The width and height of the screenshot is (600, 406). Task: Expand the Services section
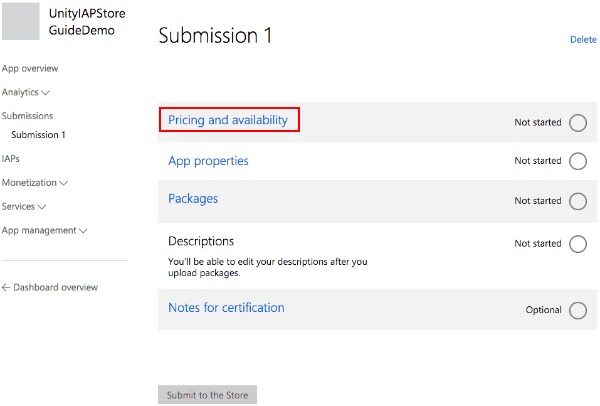24,207
